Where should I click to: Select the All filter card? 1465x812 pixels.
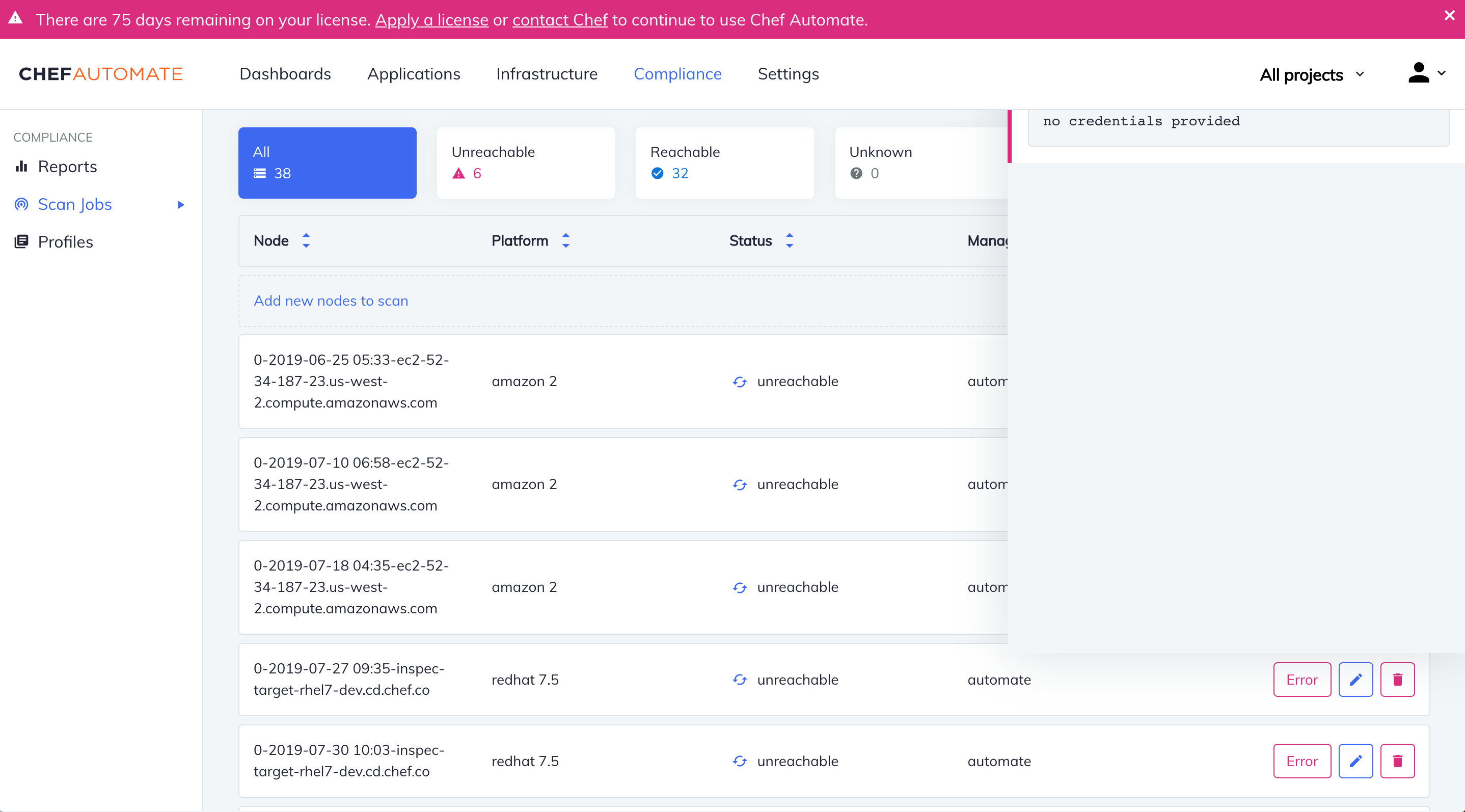click(327, 163)
